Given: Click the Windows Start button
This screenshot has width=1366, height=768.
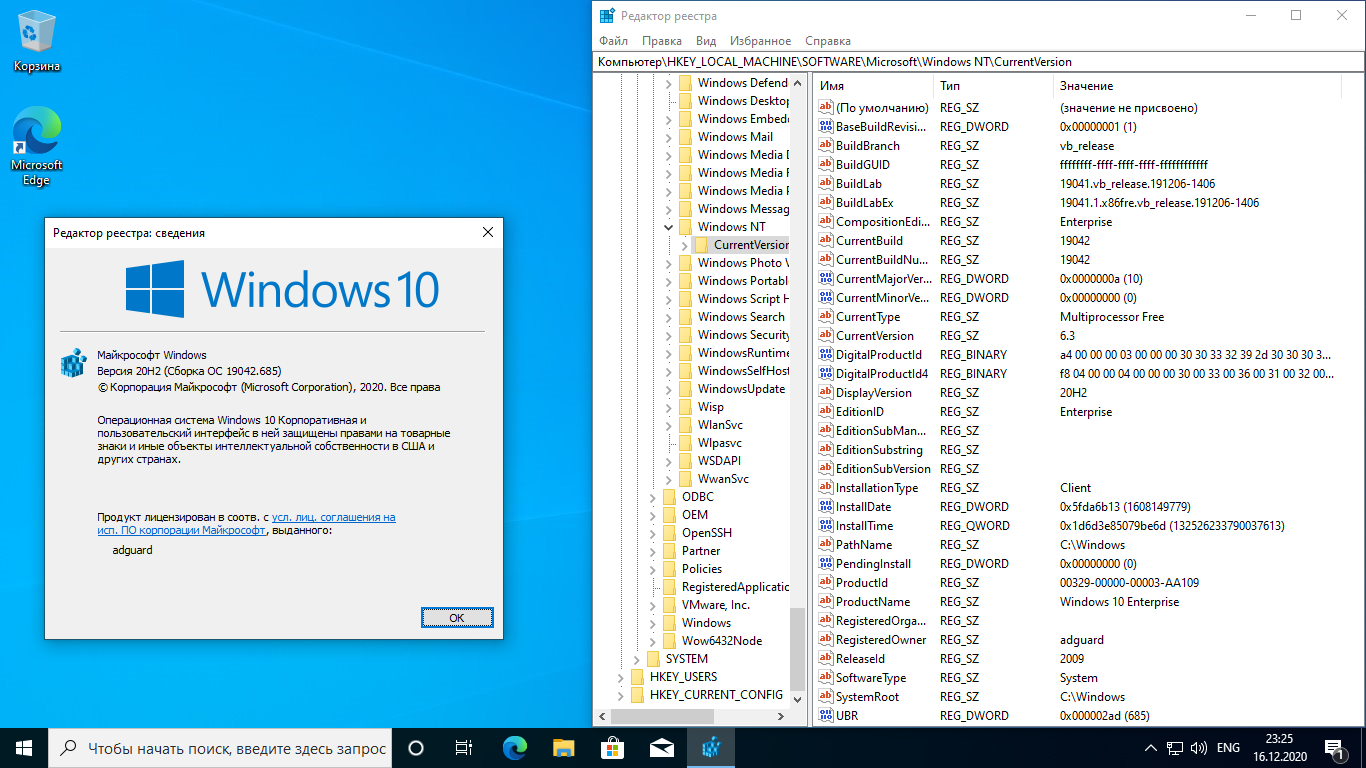Looking at the screenshot, I should (x=24, y=748).
